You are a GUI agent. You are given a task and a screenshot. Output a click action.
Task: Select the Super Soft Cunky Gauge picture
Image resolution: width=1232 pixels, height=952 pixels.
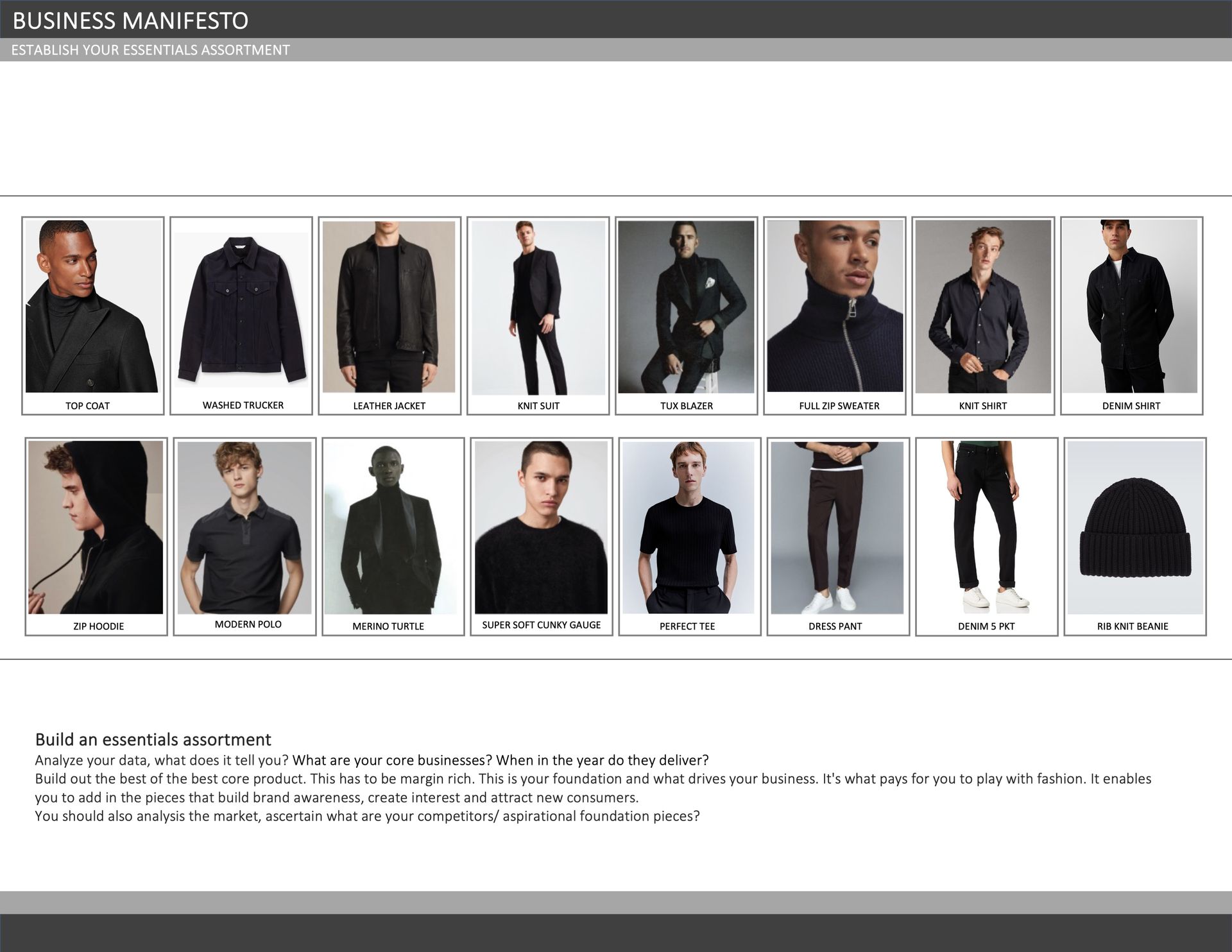pos(541,527)
